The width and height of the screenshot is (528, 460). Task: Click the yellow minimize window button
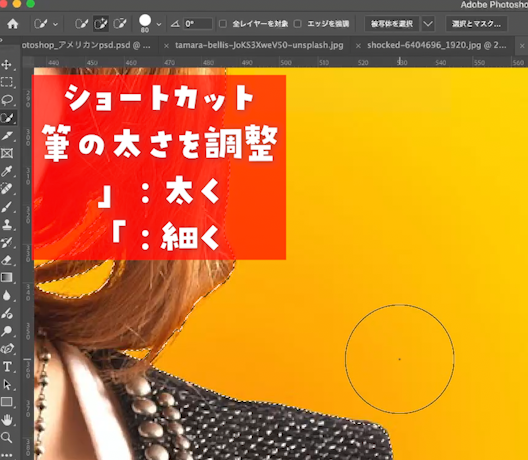pos(17,3)
